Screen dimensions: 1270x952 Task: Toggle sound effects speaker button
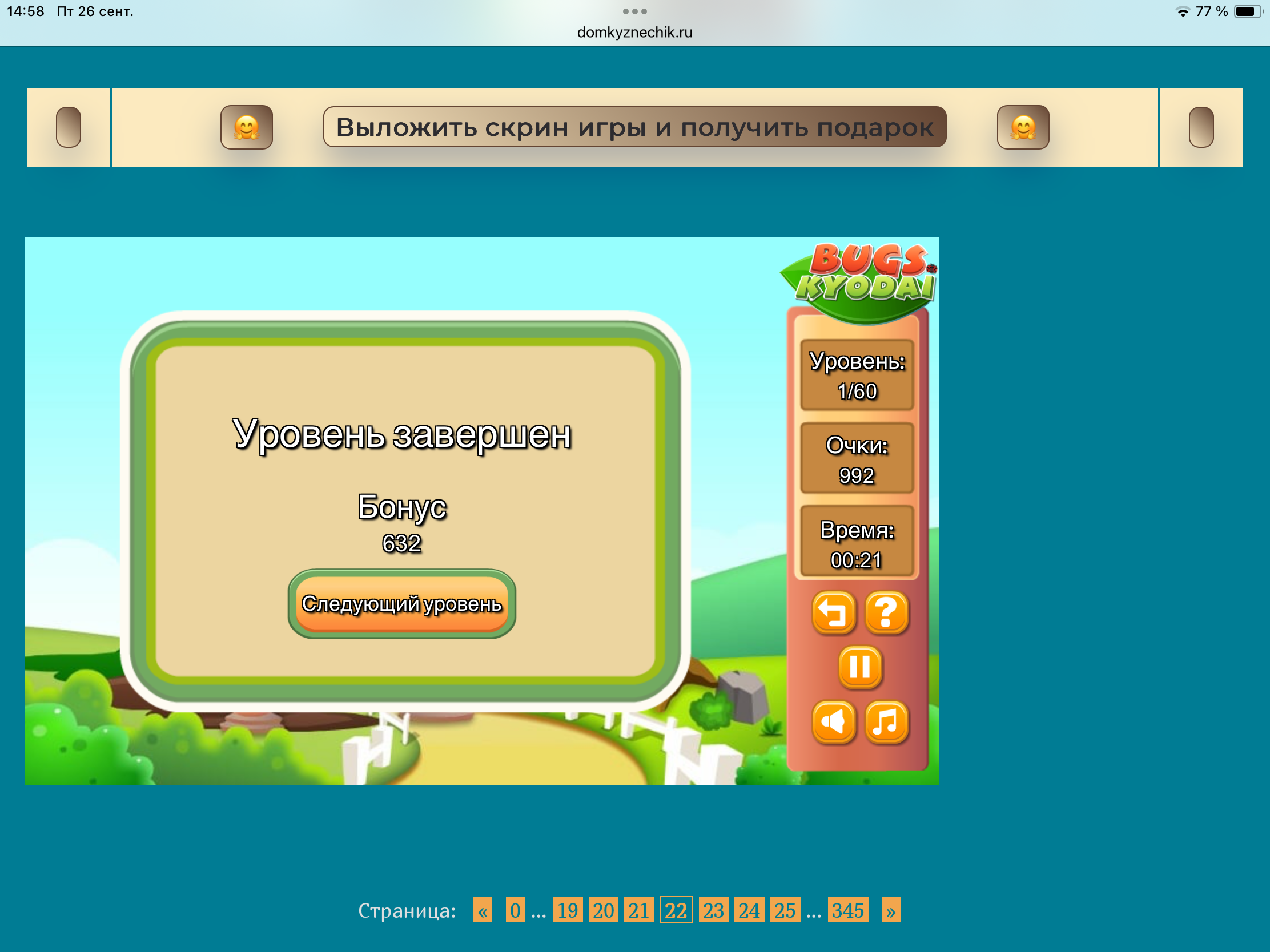(x=833, y=721)
